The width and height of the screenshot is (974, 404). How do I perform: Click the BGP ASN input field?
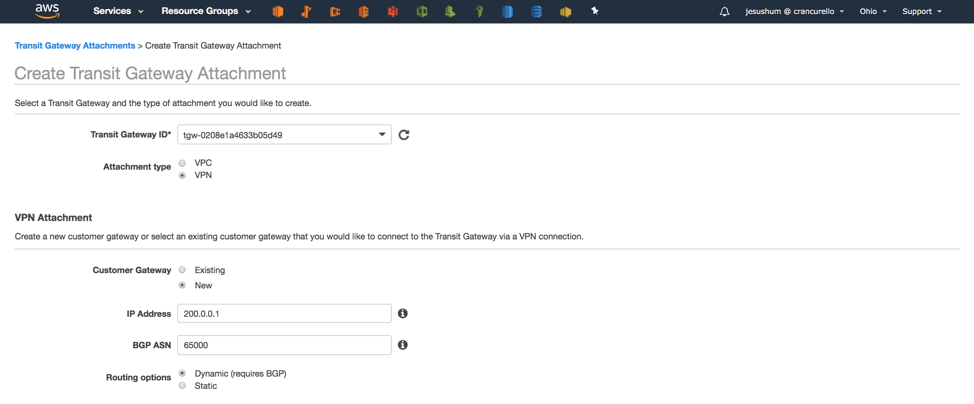(x=284, y=345)
